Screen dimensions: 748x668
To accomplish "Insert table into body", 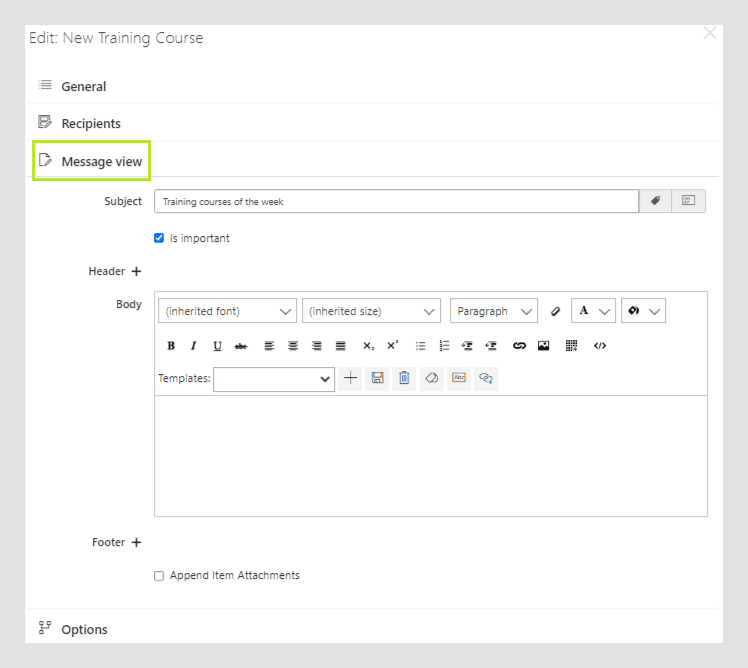I will click(571, 346).
